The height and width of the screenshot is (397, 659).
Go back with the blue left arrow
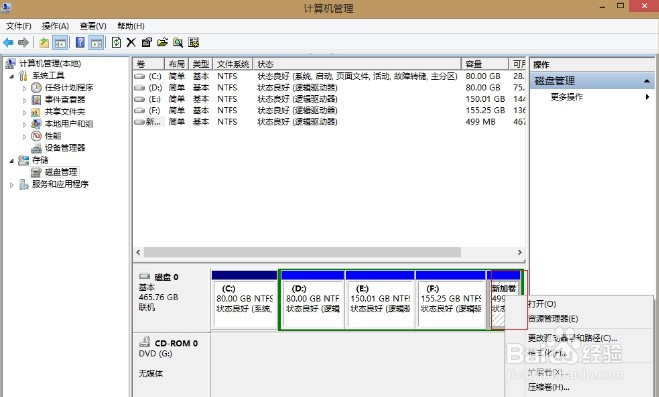(x=8, y=42)
